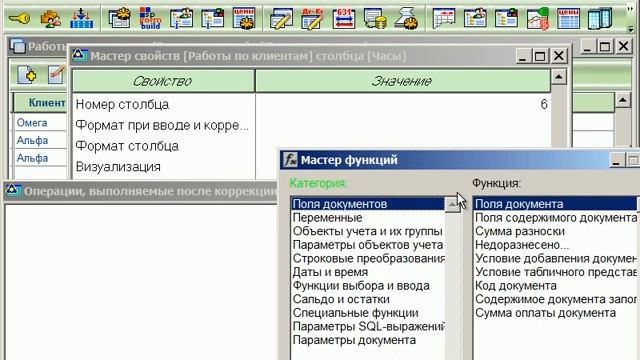
Task: Select function 'Сумма разноски'
Action: point(556,231)
